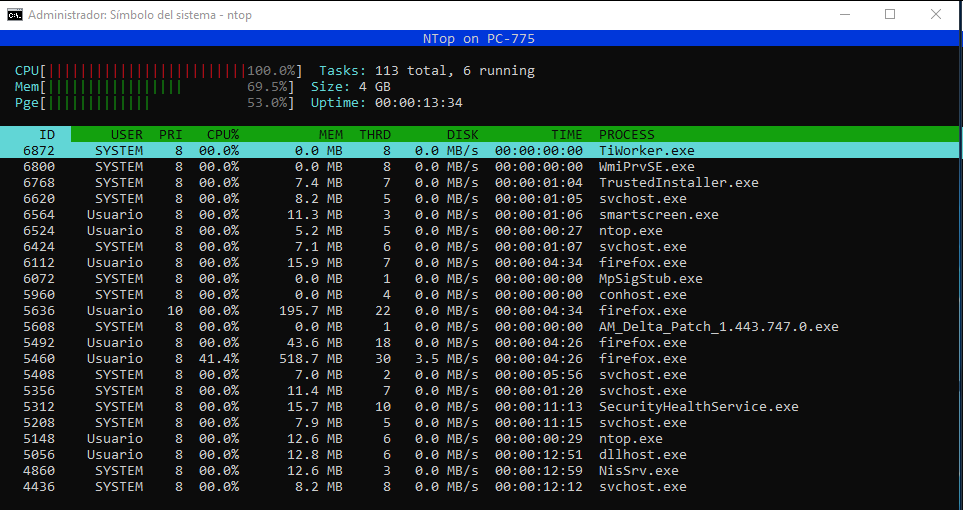Maximize the ntop console window
This screenshot has height=510, width=963.
point(890,15)
